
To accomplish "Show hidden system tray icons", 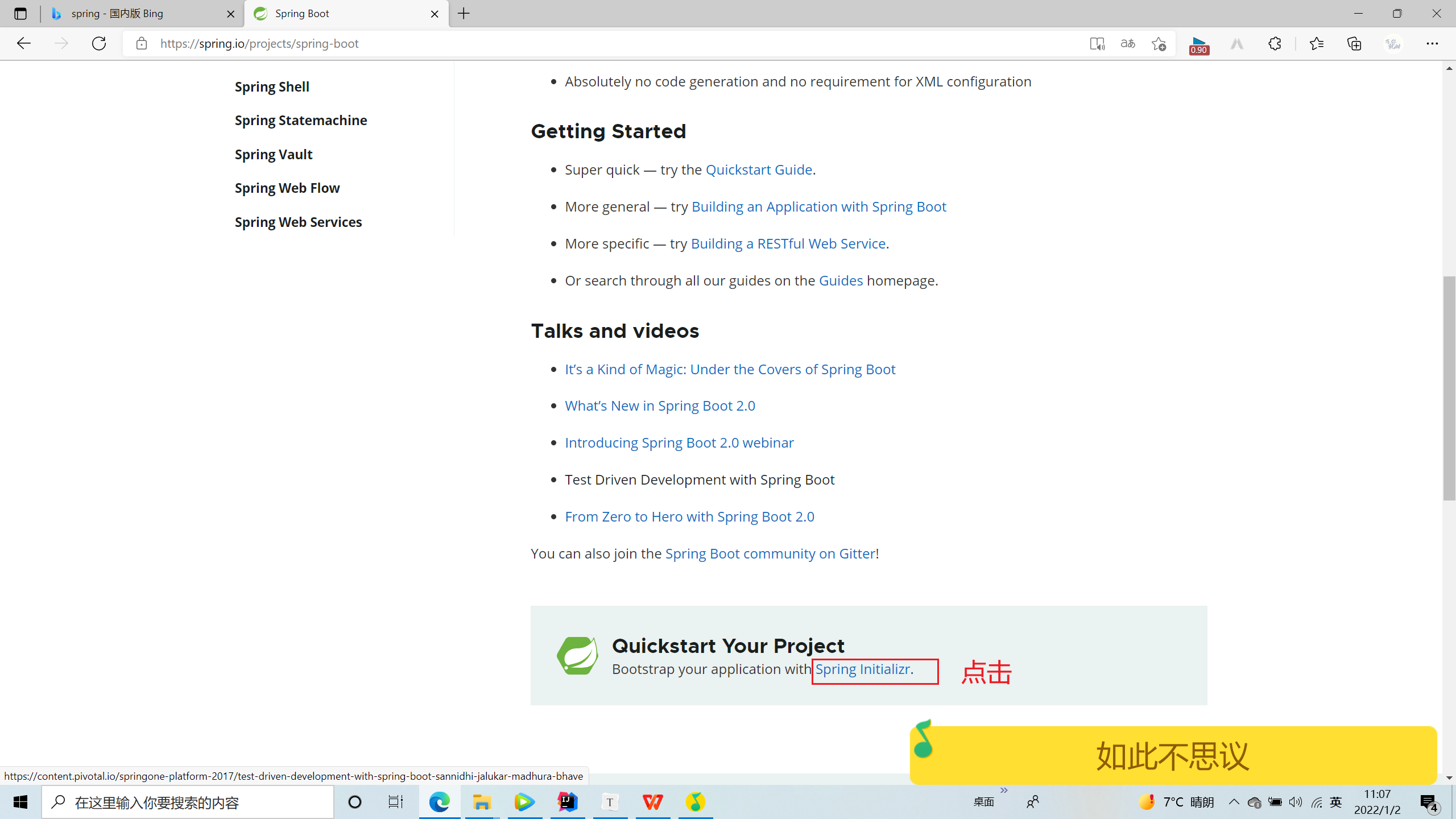I will tap(1233, 802).
